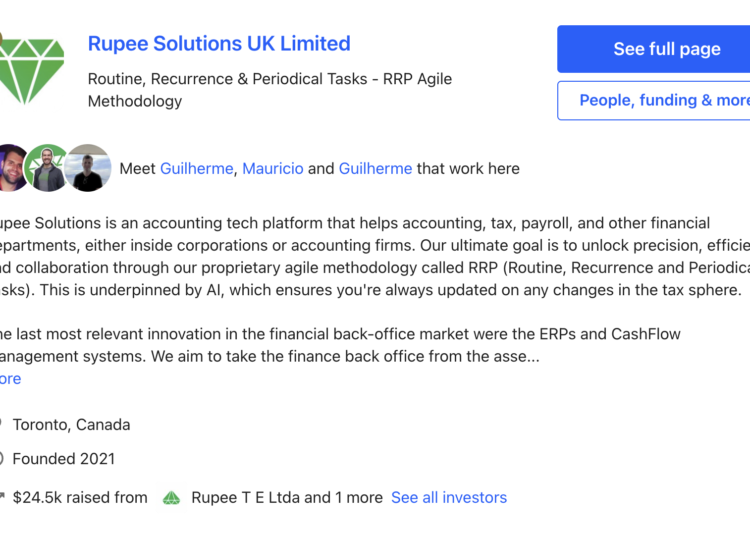Click the green diamond company logo
750x536 pixels.
click(32, 71)
